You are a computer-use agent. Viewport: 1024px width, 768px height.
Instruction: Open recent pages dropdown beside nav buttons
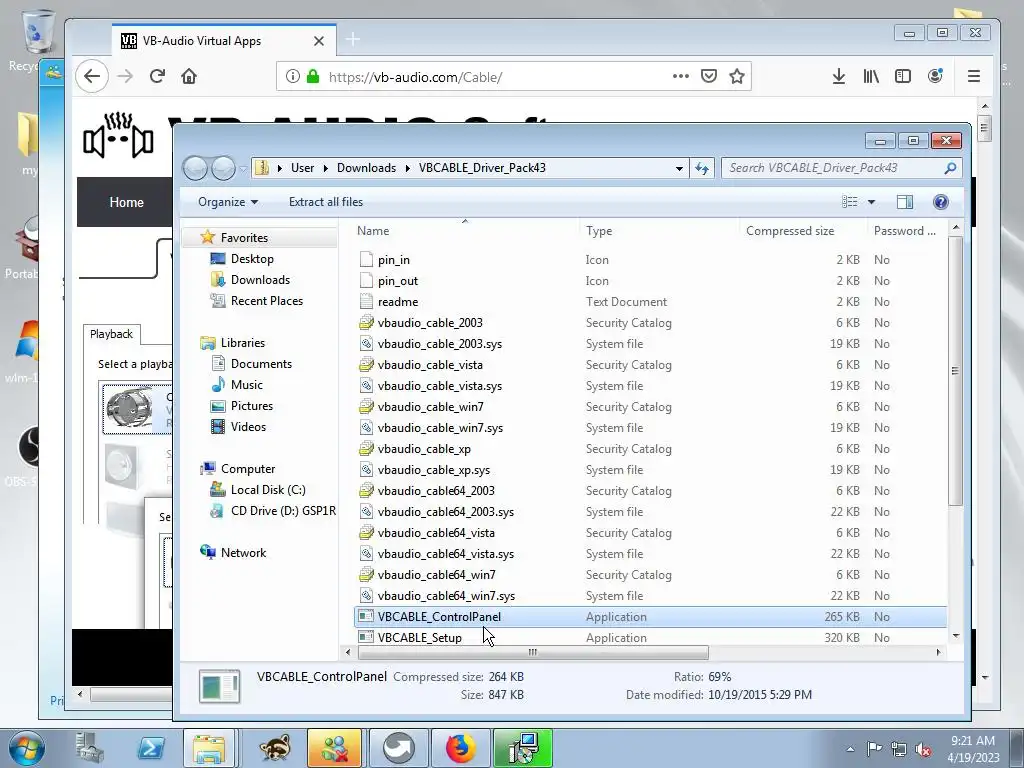coord(243,168)
